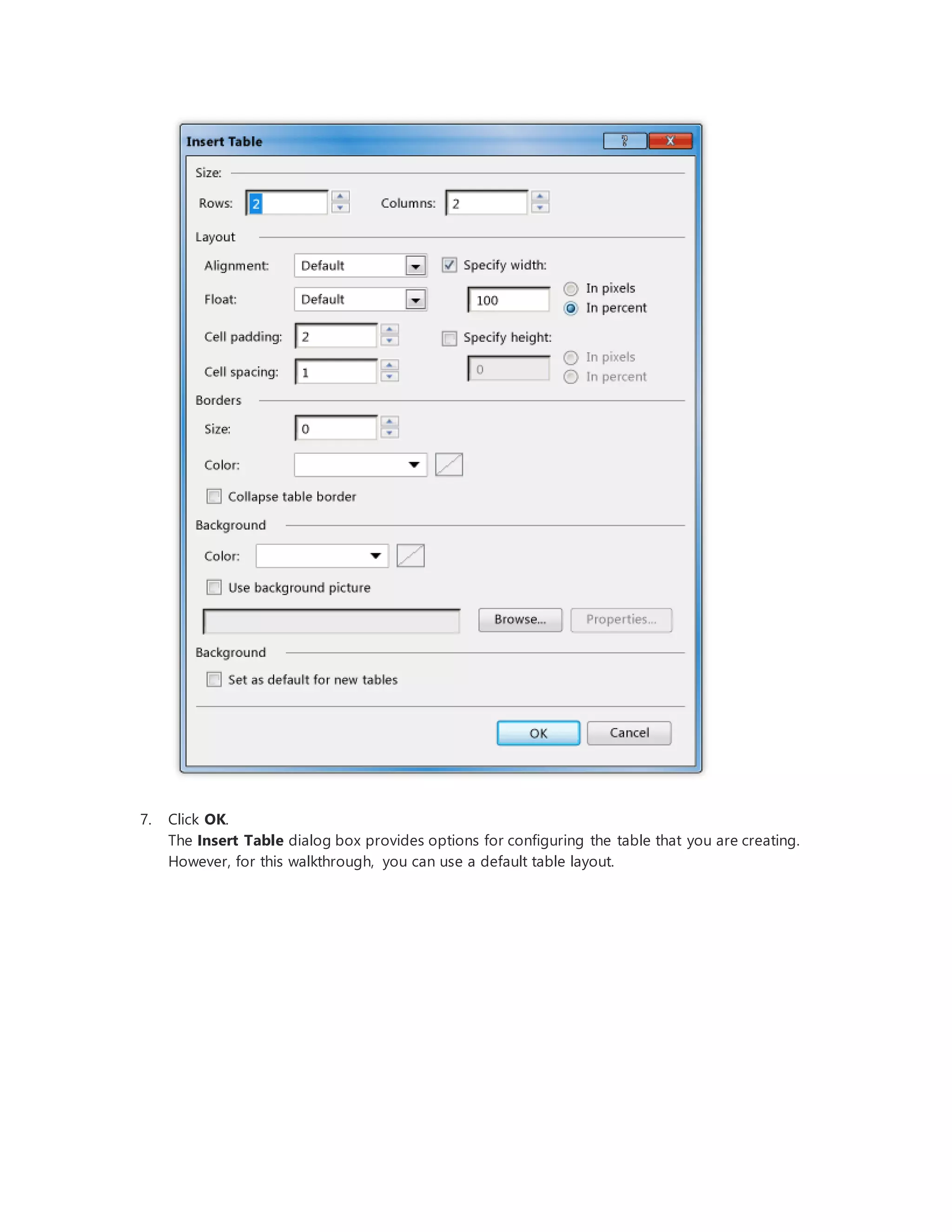Viewport: 952px width, 1232px height.
Task: Expand the Float dropdown
Action: tap(416, 299)
